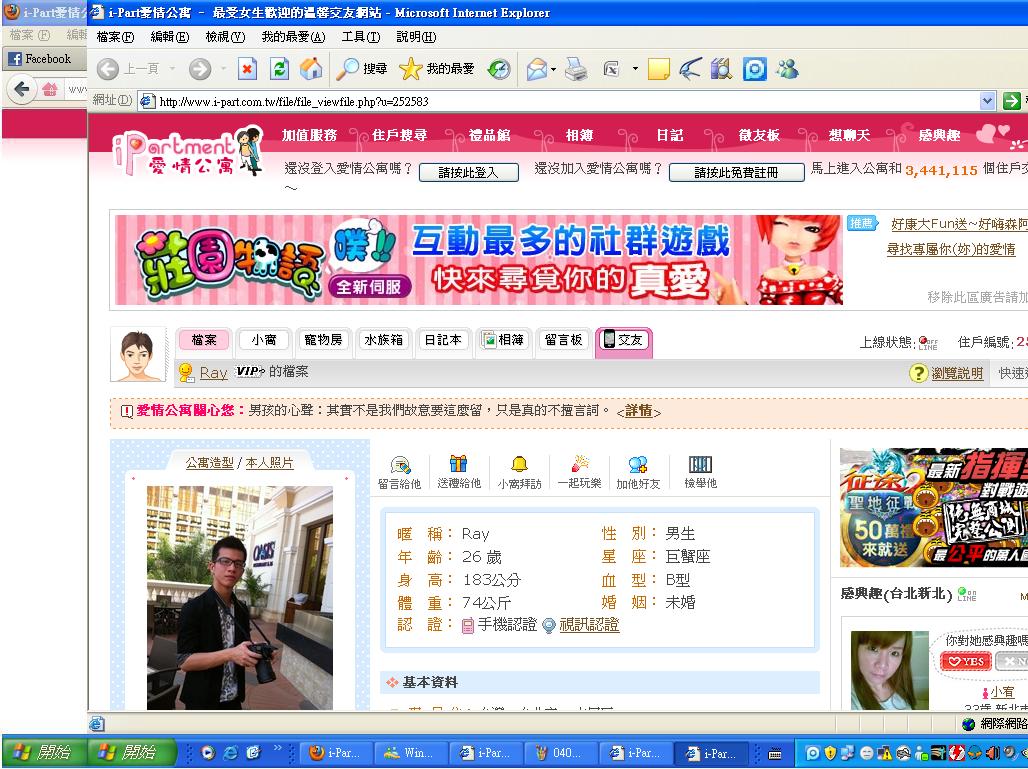Click the 請按此登入 login button

[x=469, y=172]
